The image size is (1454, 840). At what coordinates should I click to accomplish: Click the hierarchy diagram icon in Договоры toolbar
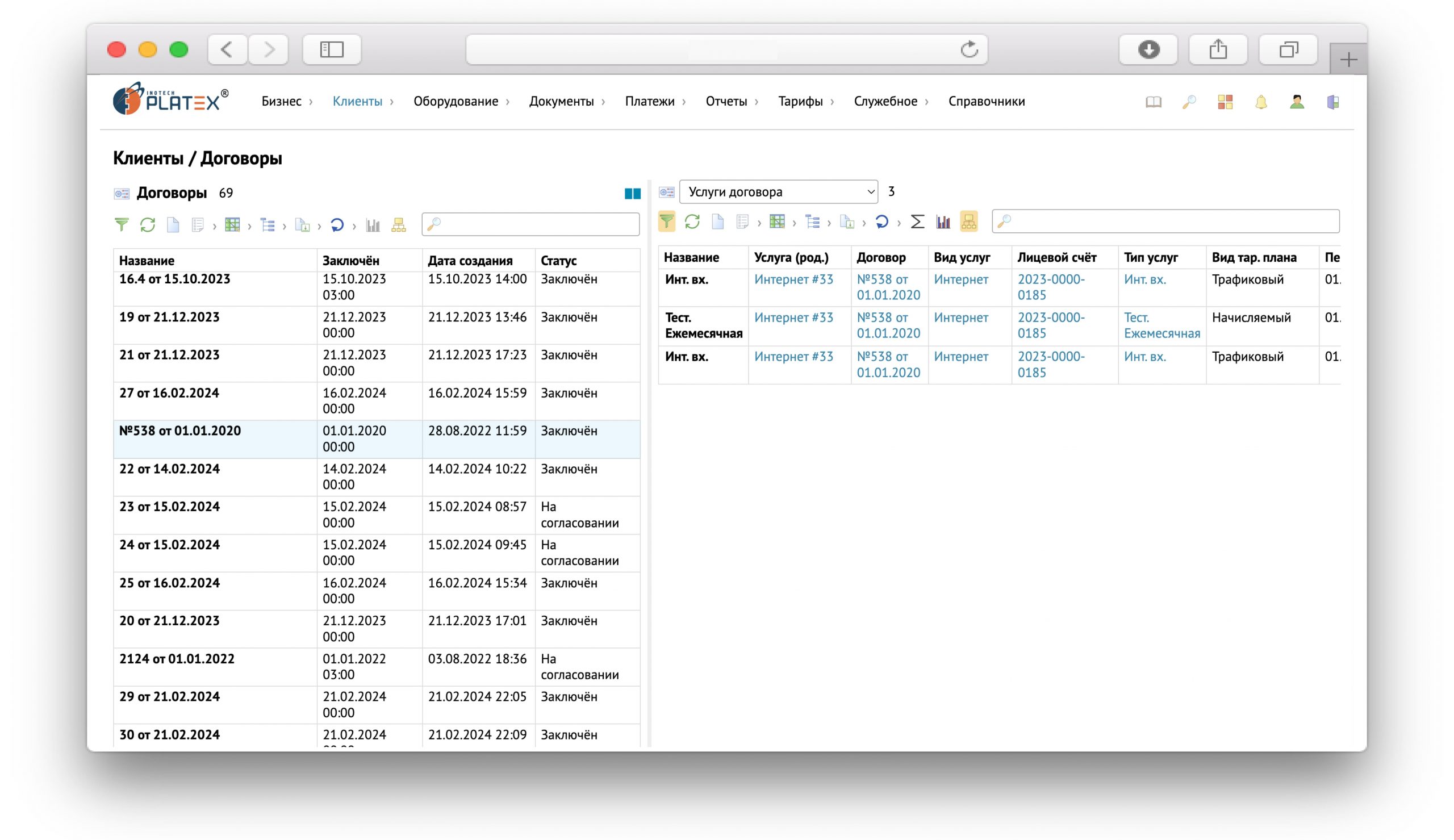tap(399, 224)
